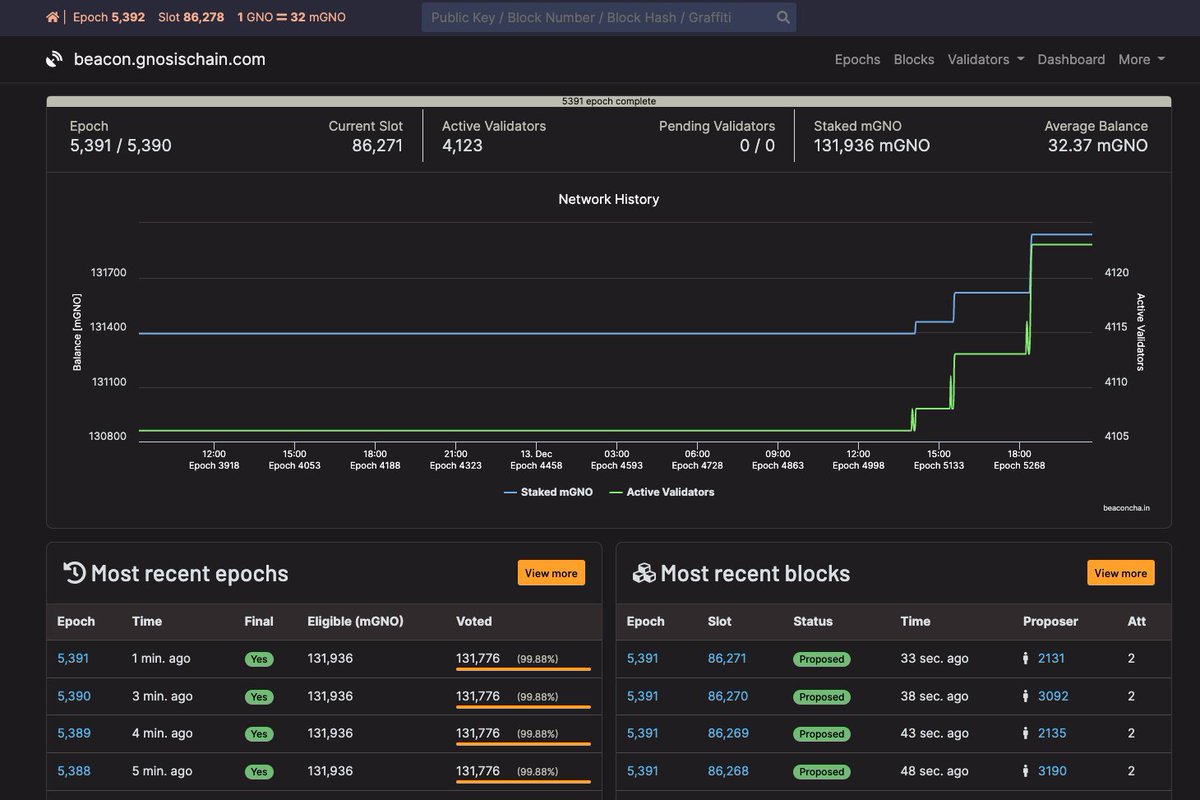This screenshot has width=1200, height=800.
Task: Expand the More dropdown menu
Action: pyautogui.click(x=1141, y=59)
